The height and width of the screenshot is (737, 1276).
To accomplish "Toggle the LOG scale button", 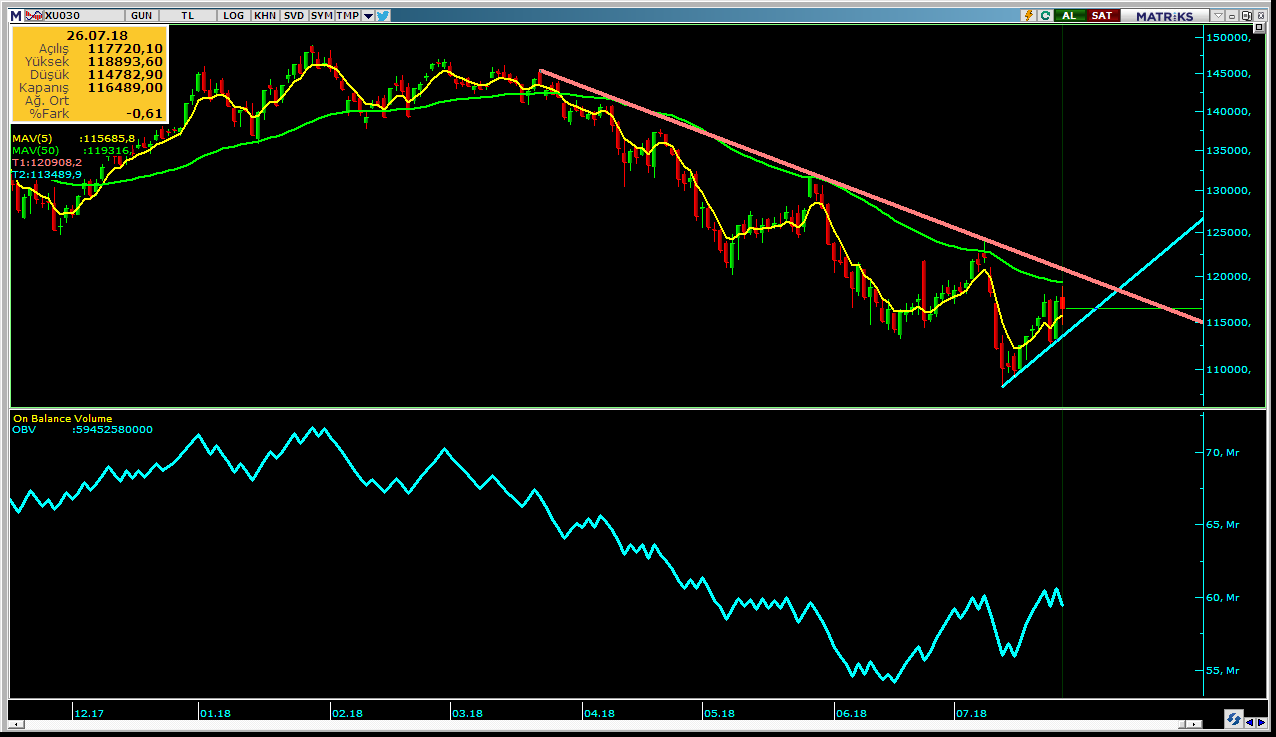I will 234,15.
